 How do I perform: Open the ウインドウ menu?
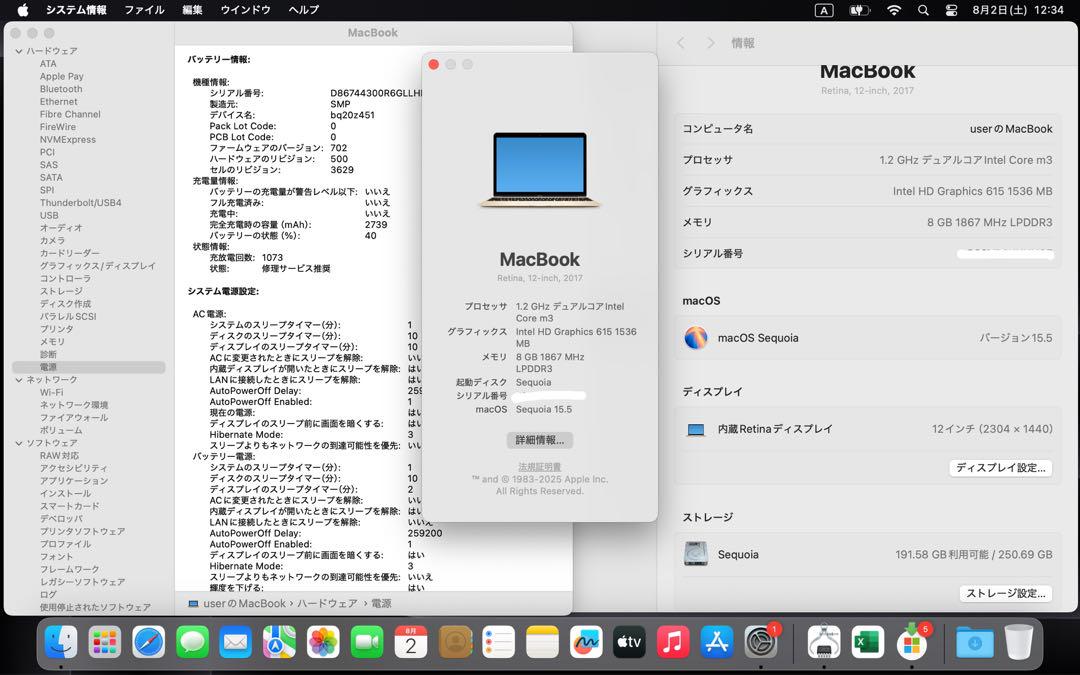tap(245, 10)
